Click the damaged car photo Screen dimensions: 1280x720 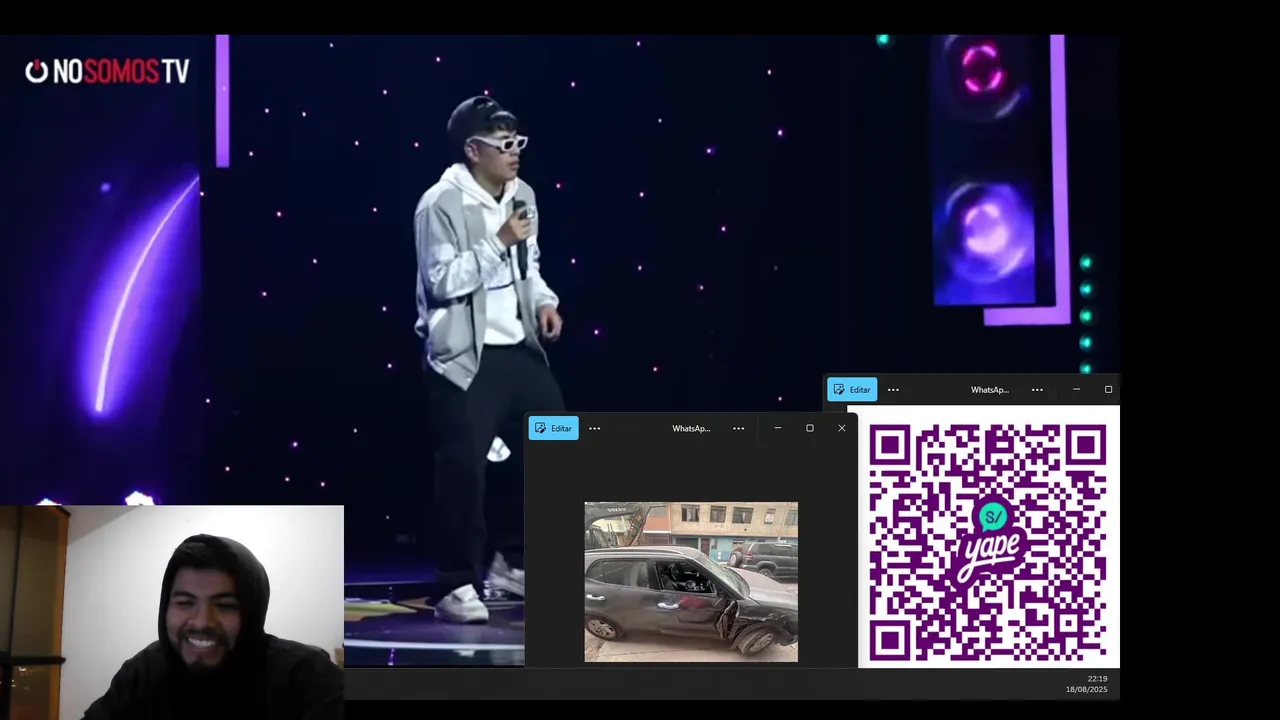(x=691, y=582)
